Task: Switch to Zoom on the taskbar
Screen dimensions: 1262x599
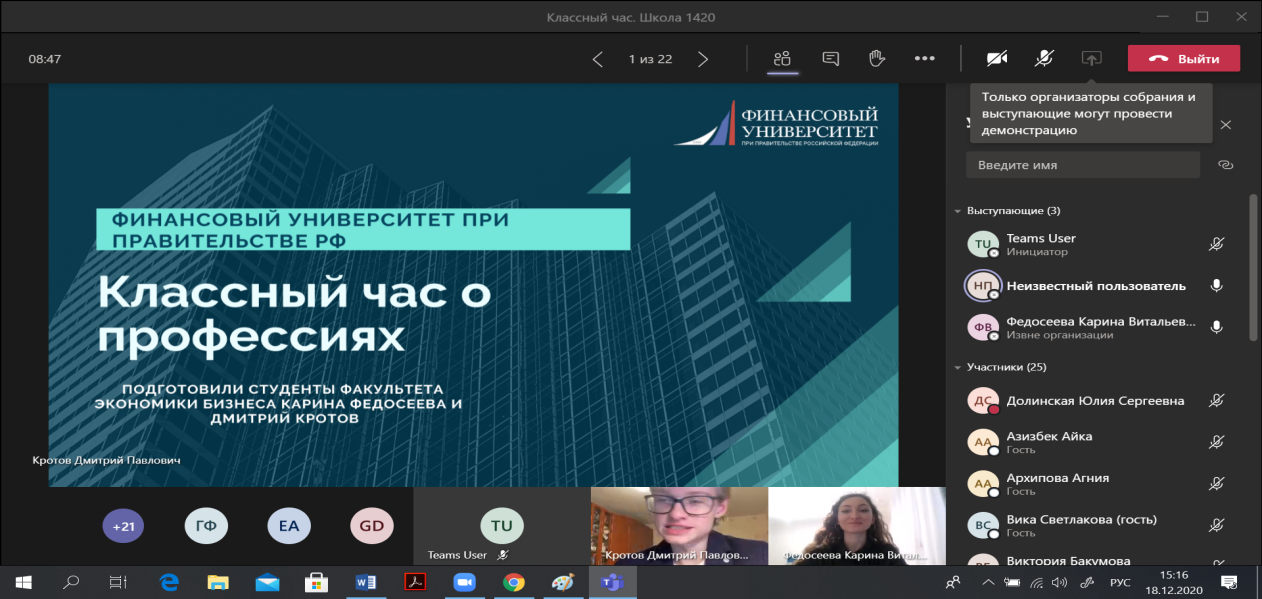Action: (x=464, y=581)
